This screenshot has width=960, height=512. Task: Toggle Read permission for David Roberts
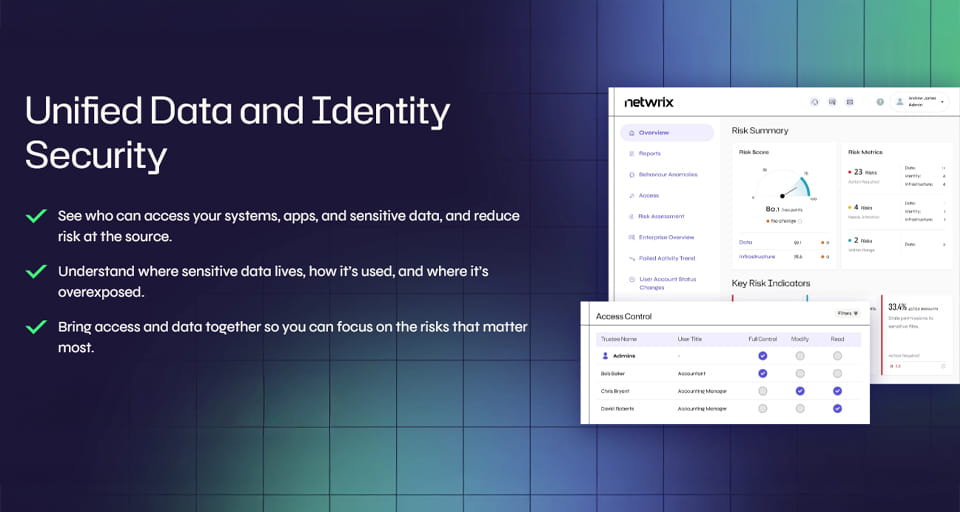[x=837, y=408]
